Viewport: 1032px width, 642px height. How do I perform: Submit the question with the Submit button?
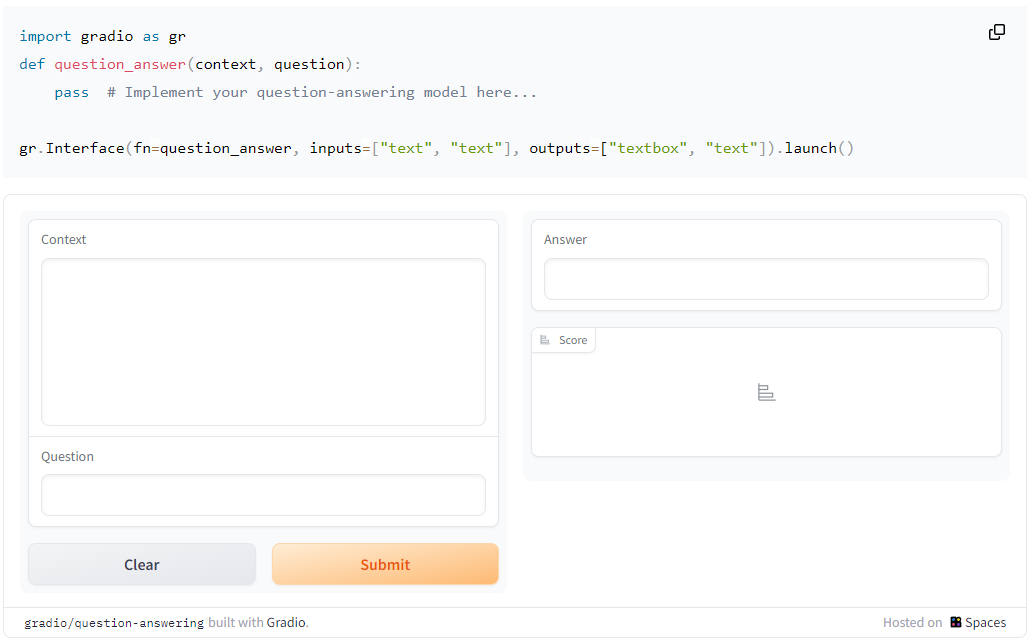[385, 564]
